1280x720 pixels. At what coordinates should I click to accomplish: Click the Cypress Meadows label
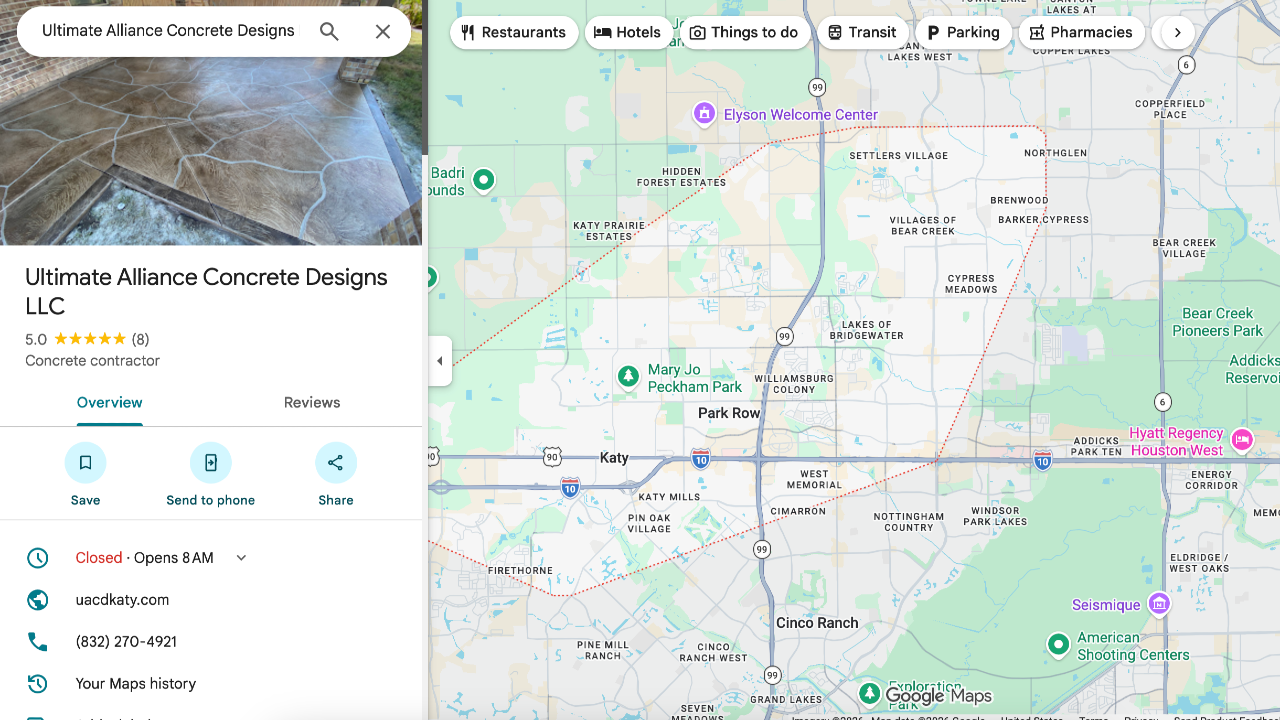(971, 284)
